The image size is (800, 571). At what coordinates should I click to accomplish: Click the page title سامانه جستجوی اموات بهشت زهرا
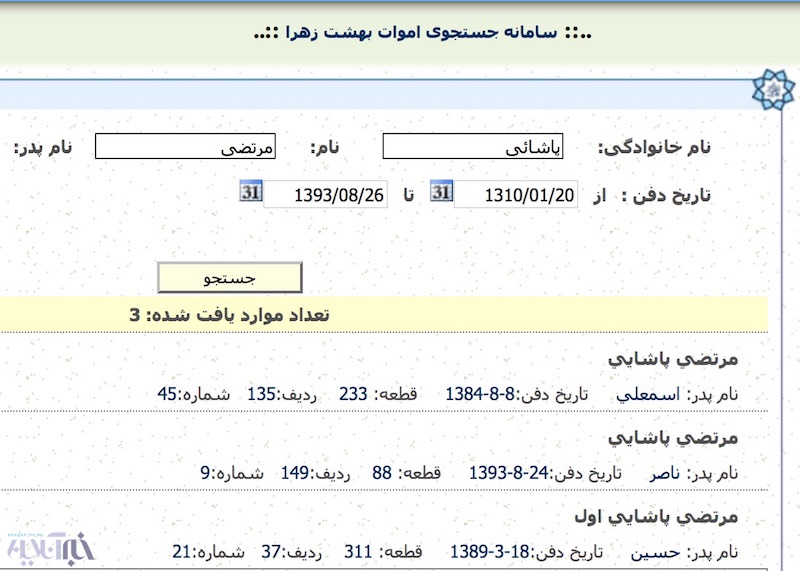(422, 33)
